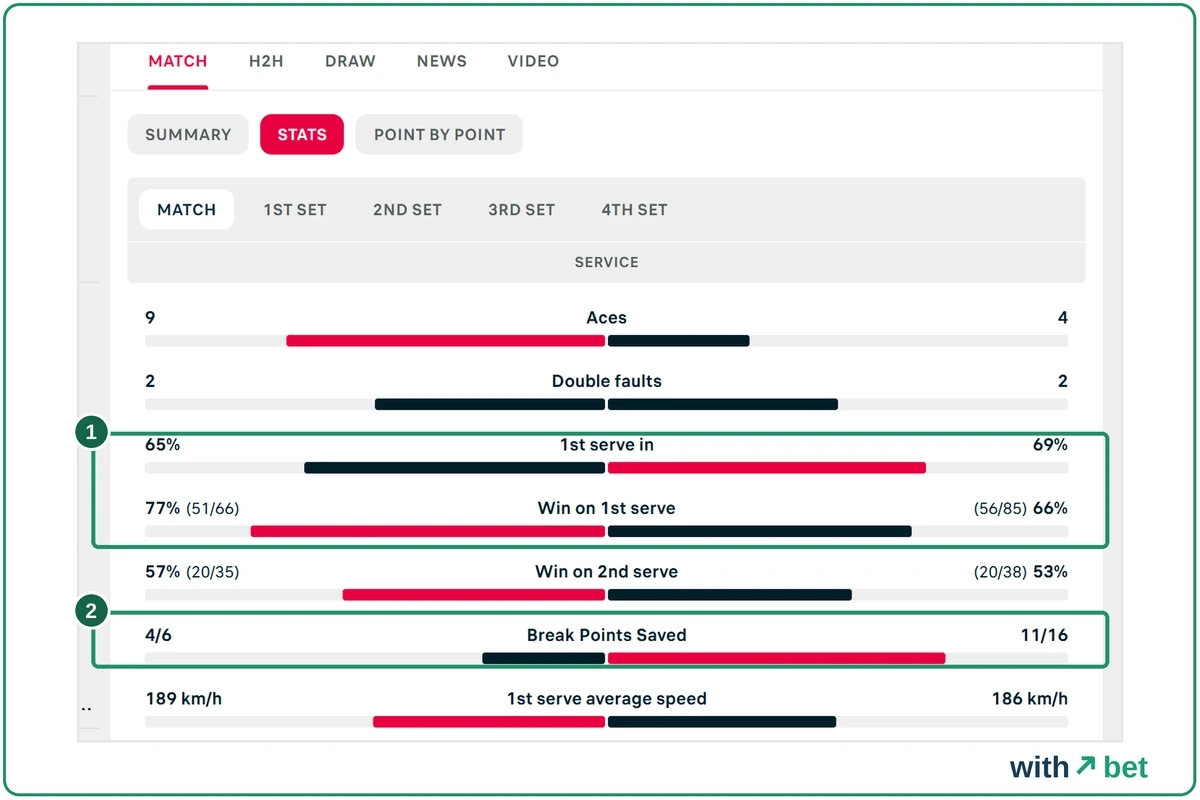The height and width of the screenshot is (800, 1200).
Task: Switch to the H2H tab
Action: coord(266,61)
